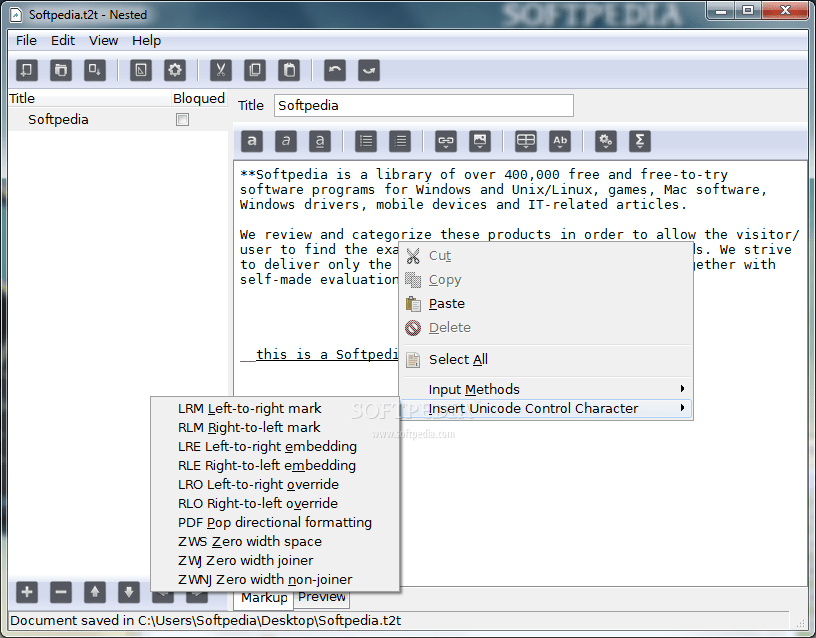Viewport: 816px width, 638px height.
Task: Click the undo arrow icon
Action: [x=335, y=70]
